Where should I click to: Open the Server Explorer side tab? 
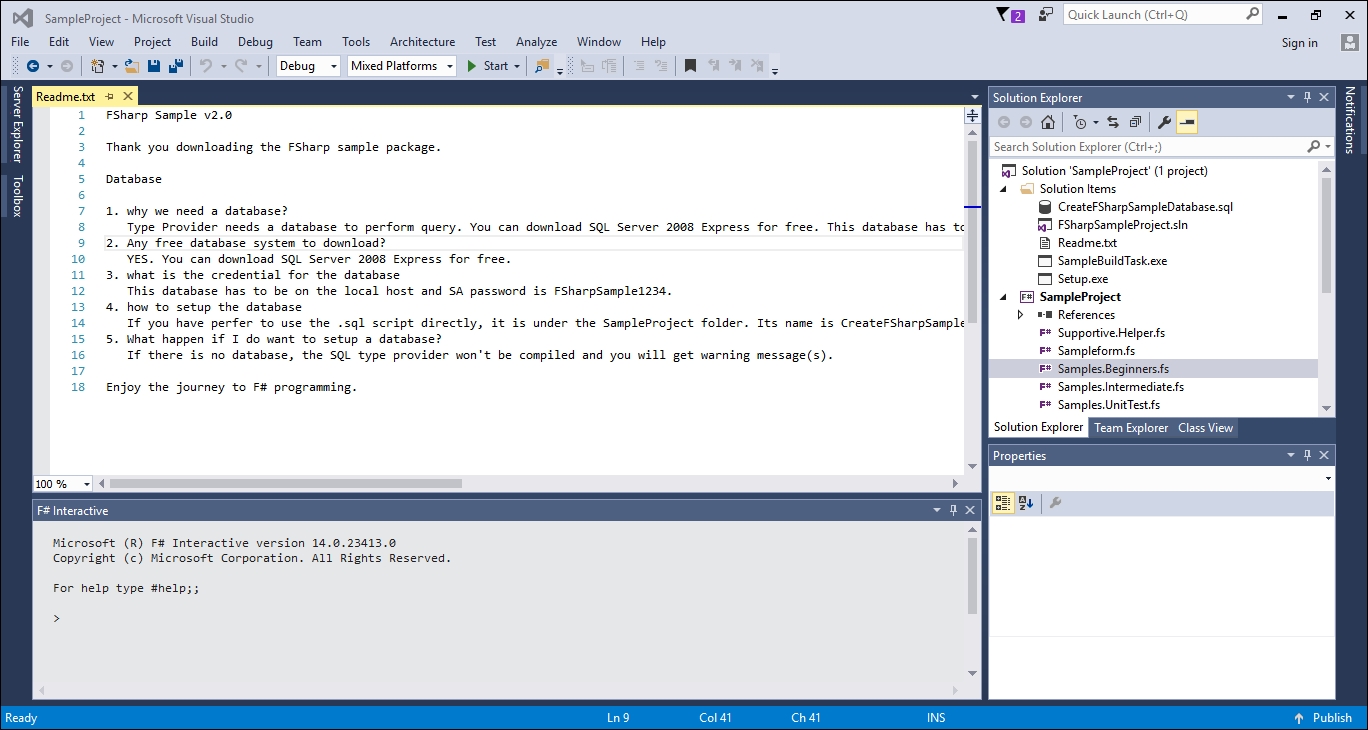[17, 124]
